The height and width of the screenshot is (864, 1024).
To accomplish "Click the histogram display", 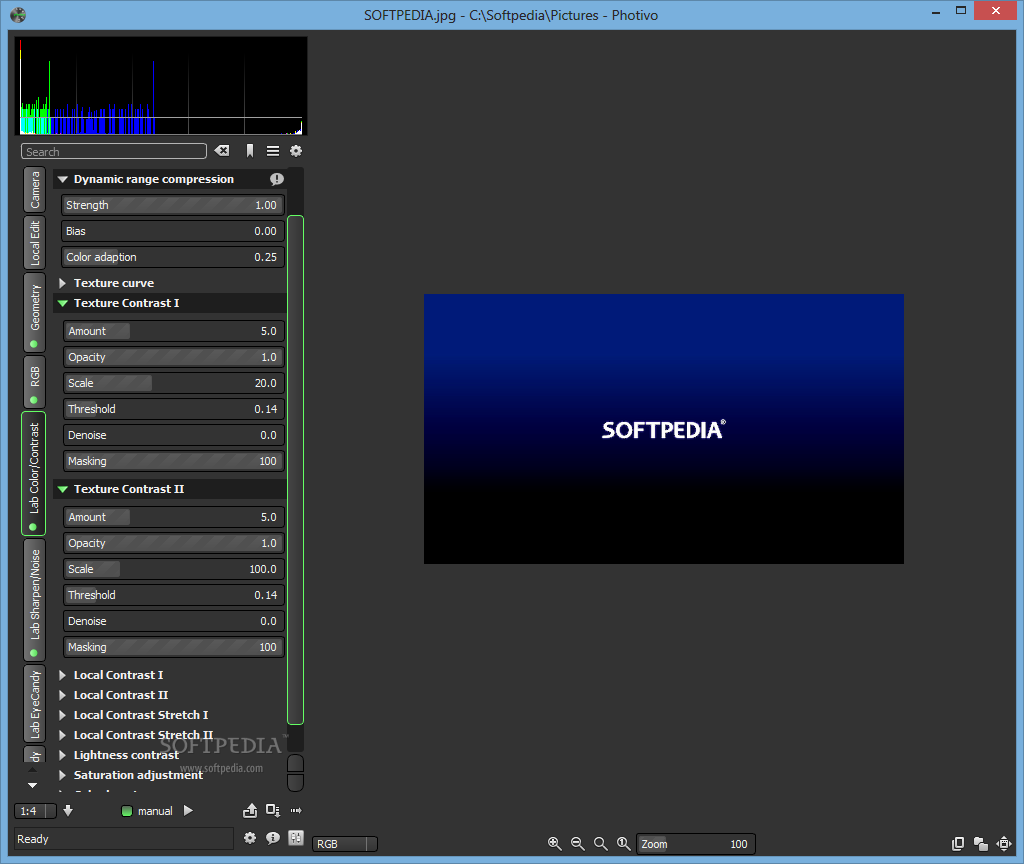I will click(161, 86).
